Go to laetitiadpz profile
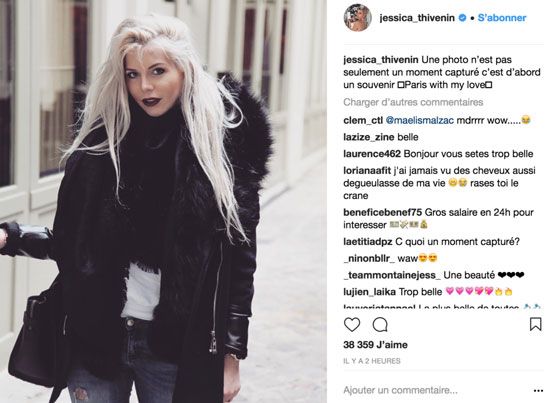555x403 pixels. [x=367, y=242]
